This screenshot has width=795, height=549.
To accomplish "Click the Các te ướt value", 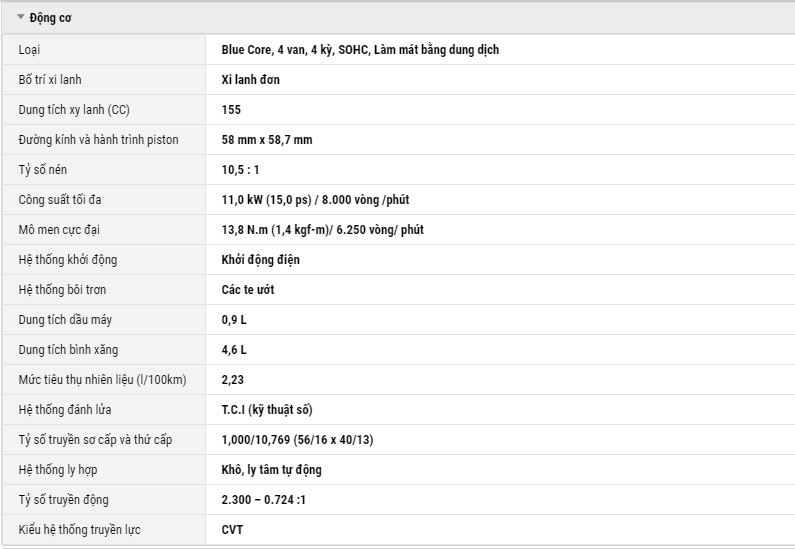I will (248, 289).
